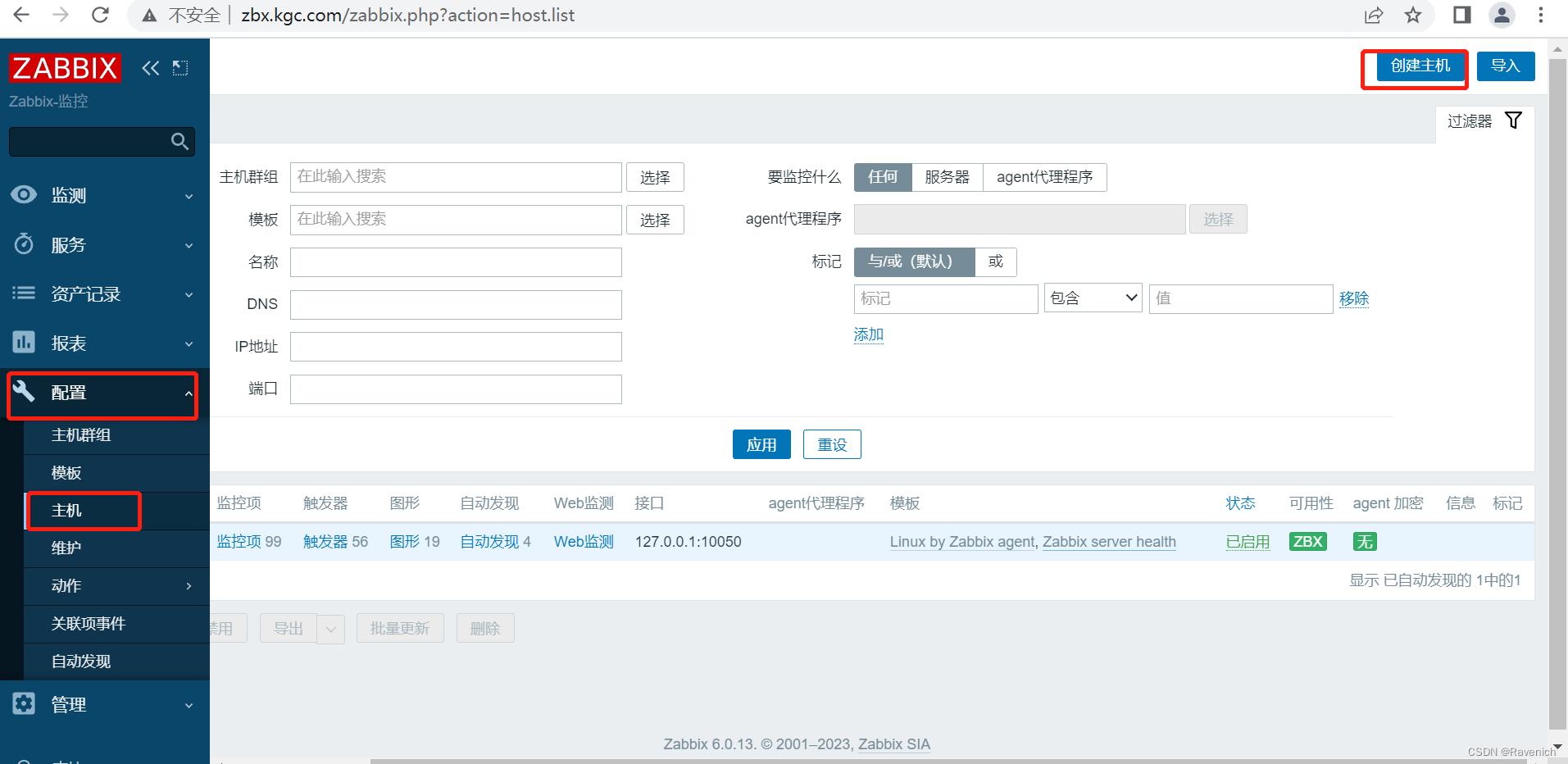The width and height of the screenshot is (1568, 764).
Task: Click the green 无 encryption badge
Action: tap(1365, 541)
